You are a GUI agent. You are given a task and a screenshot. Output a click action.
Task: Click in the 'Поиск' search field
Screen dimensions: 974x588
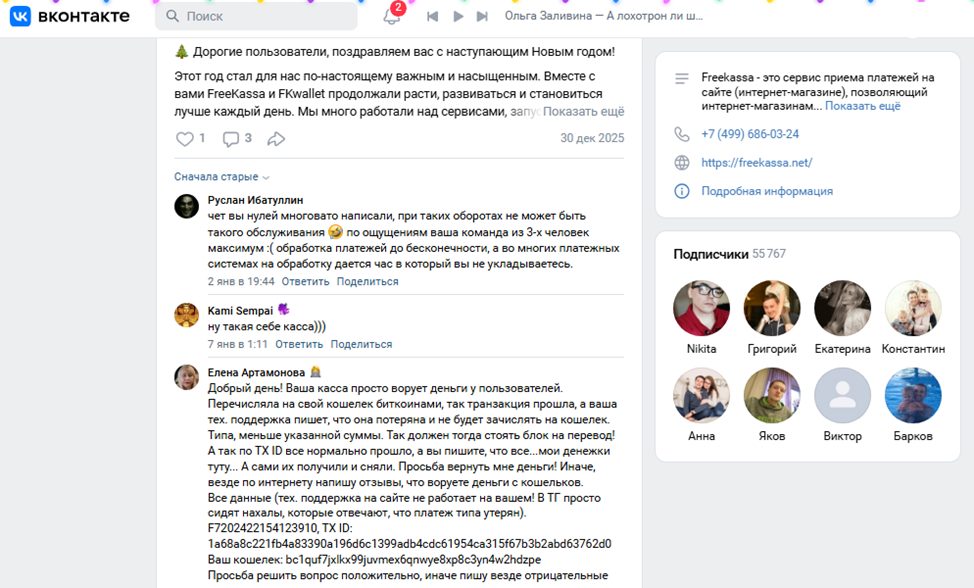[256, 16]
